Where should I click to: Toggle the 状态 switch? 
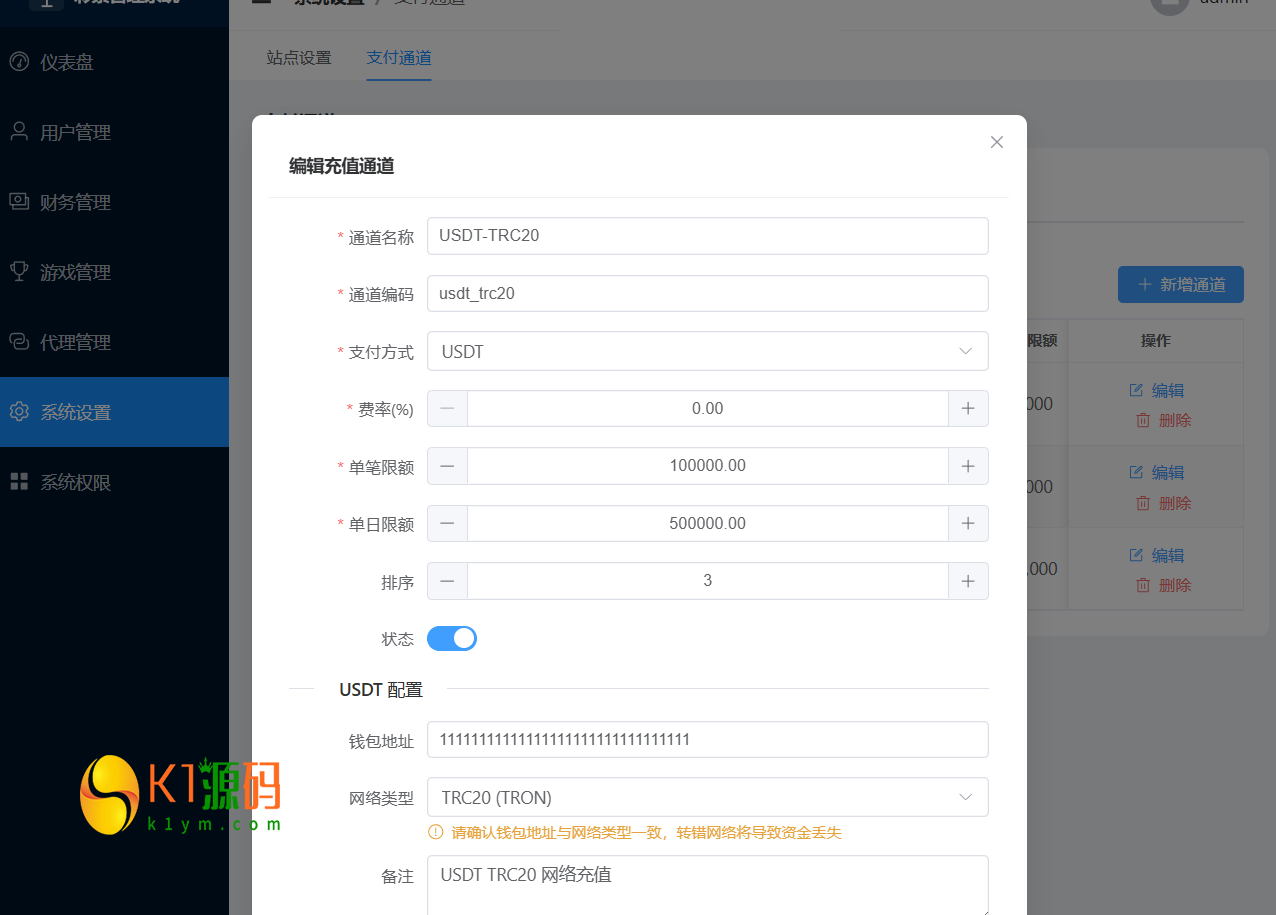click(x=452, y=638)
